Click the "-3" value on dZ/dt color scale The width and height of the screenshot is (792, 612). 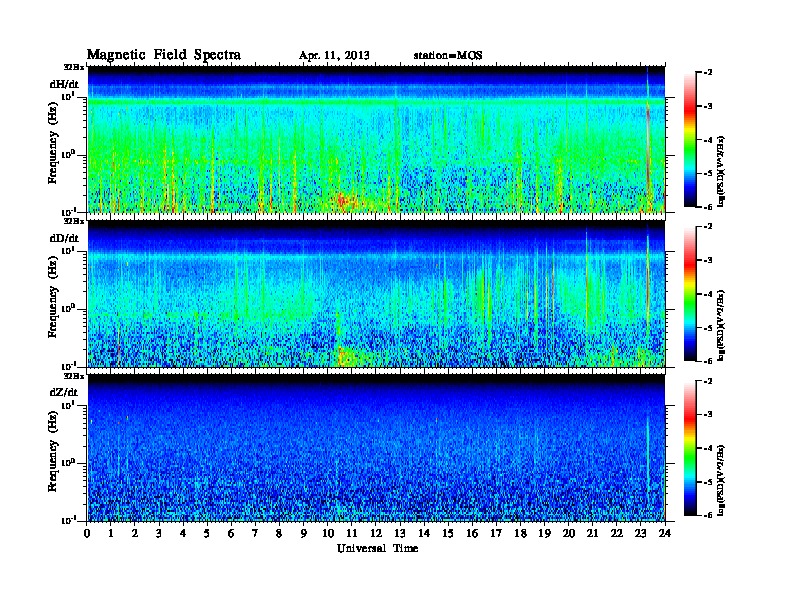coord(707,415)
